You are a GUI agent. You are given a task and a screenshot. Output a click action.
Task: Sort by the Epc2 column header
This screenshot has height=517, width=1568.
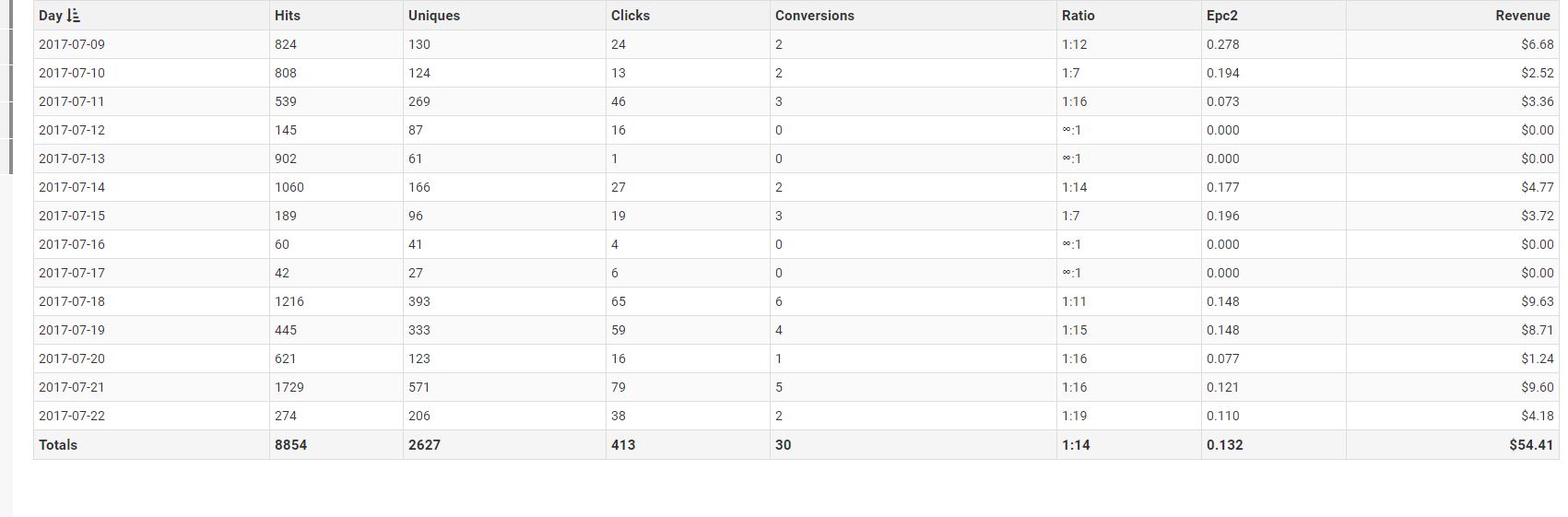[x=1222, y=16]
